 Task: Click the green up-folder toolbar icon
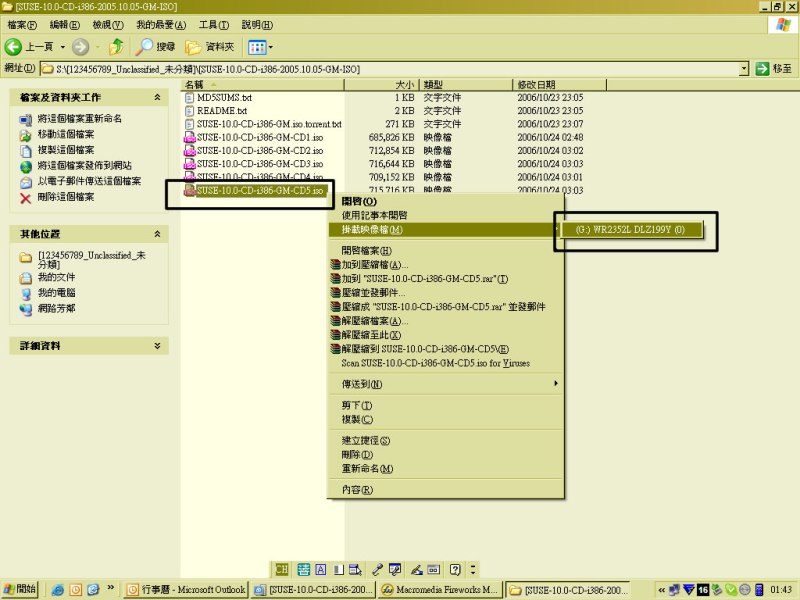116,47
